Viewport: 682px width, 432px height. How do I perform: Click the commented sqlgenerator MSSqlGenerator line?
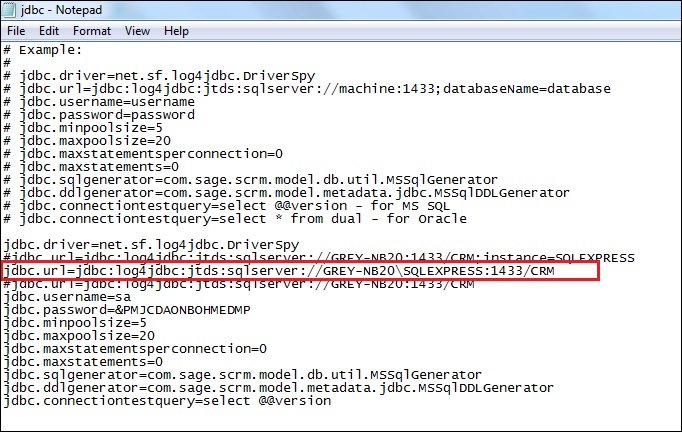251,180
